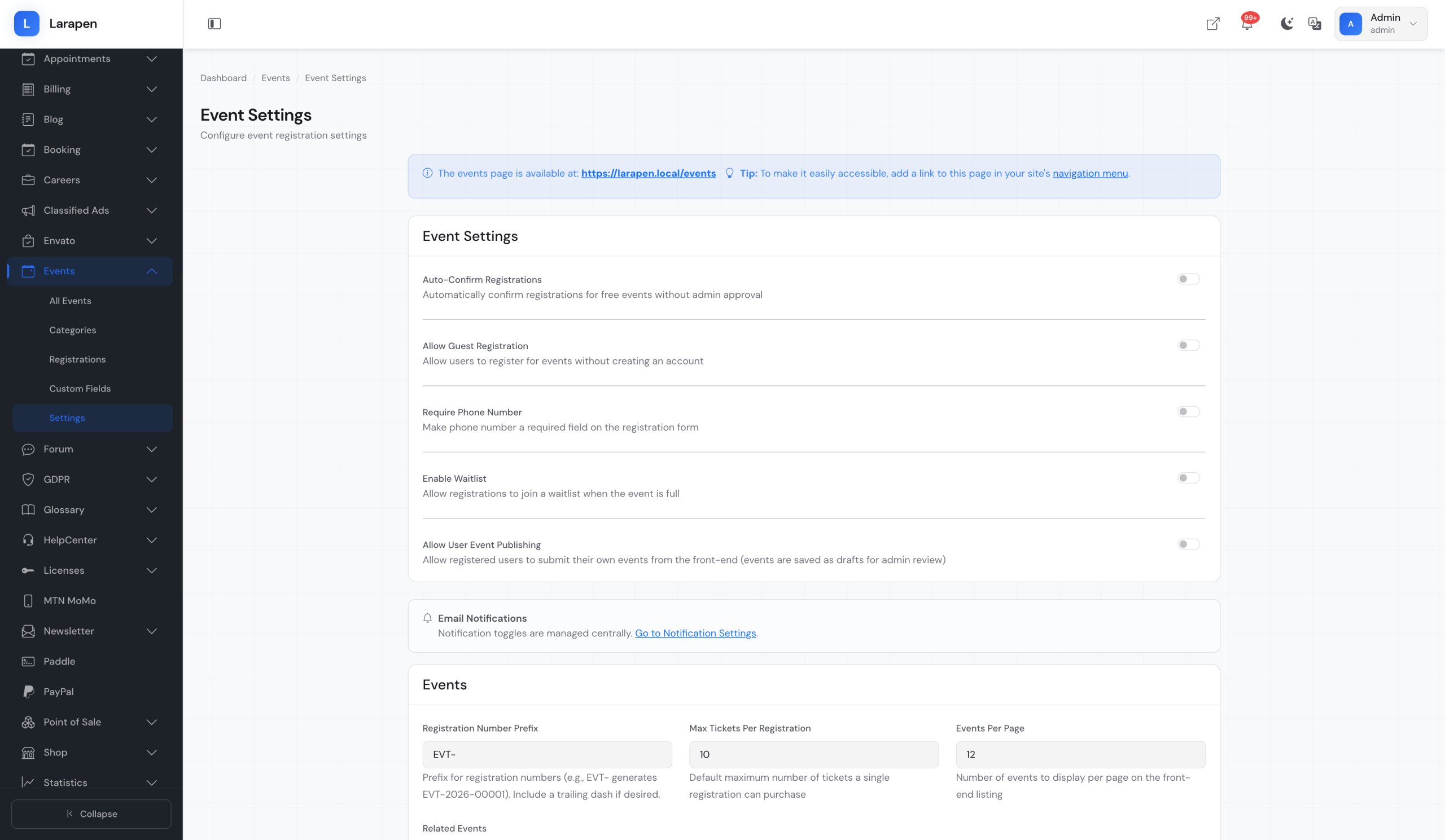
Task: Turn on Allow Guest Registration switch
Action: tap(1188, 345)
